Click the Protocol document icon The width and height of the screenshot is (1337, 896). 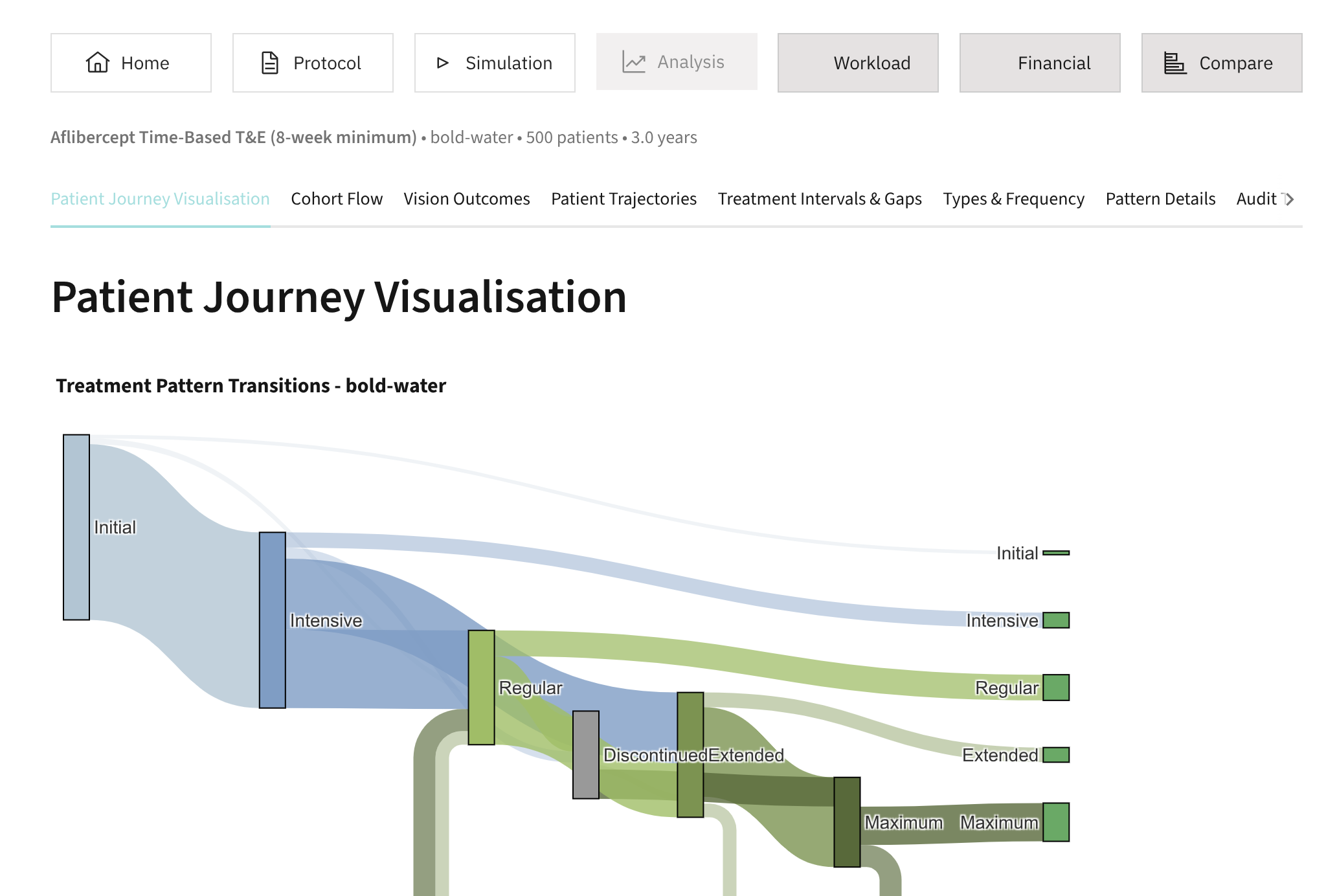[x=269, y=63]
